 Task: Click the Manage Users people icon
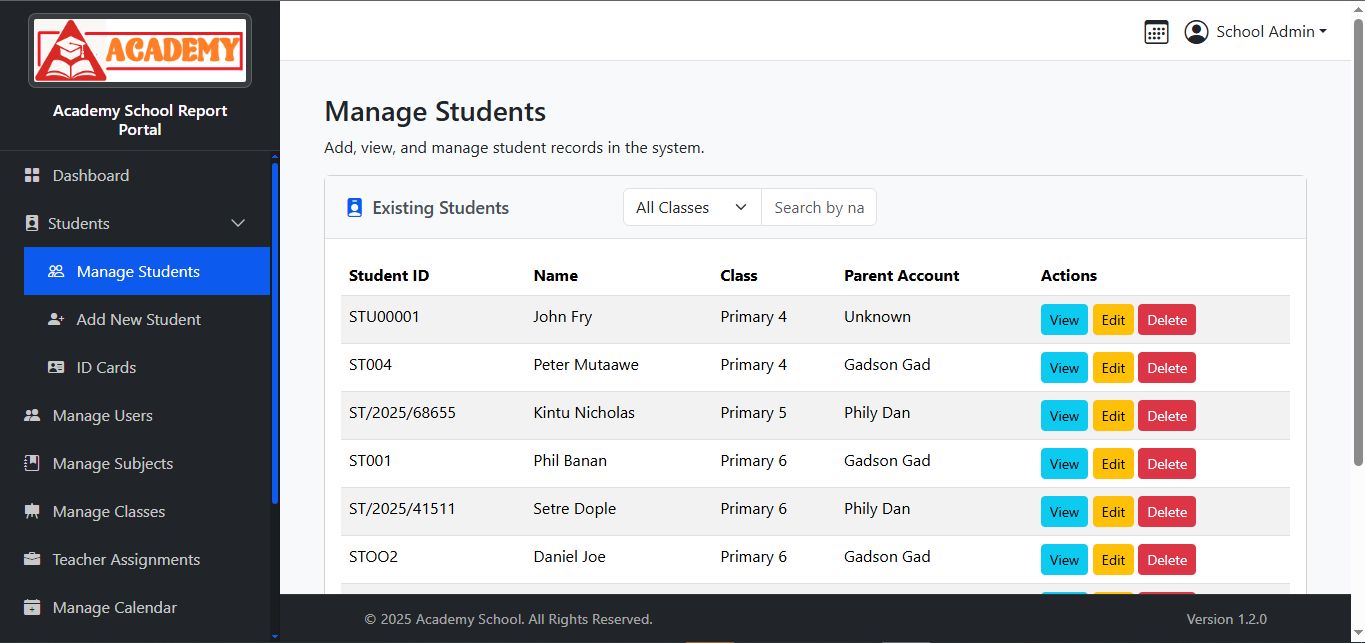(x=32, y=416)
